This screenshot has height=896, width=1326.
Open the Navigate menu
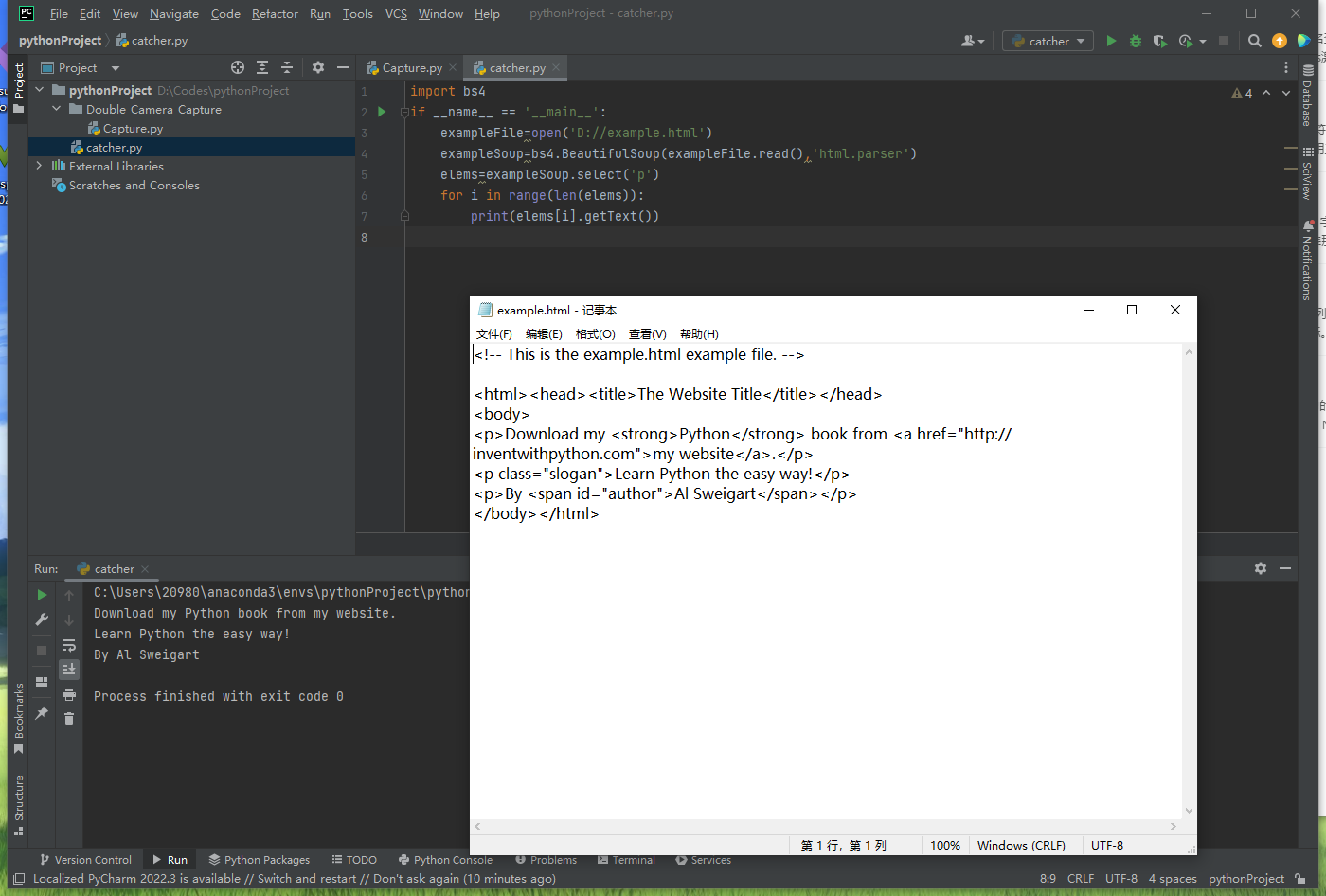coord(173,13)
